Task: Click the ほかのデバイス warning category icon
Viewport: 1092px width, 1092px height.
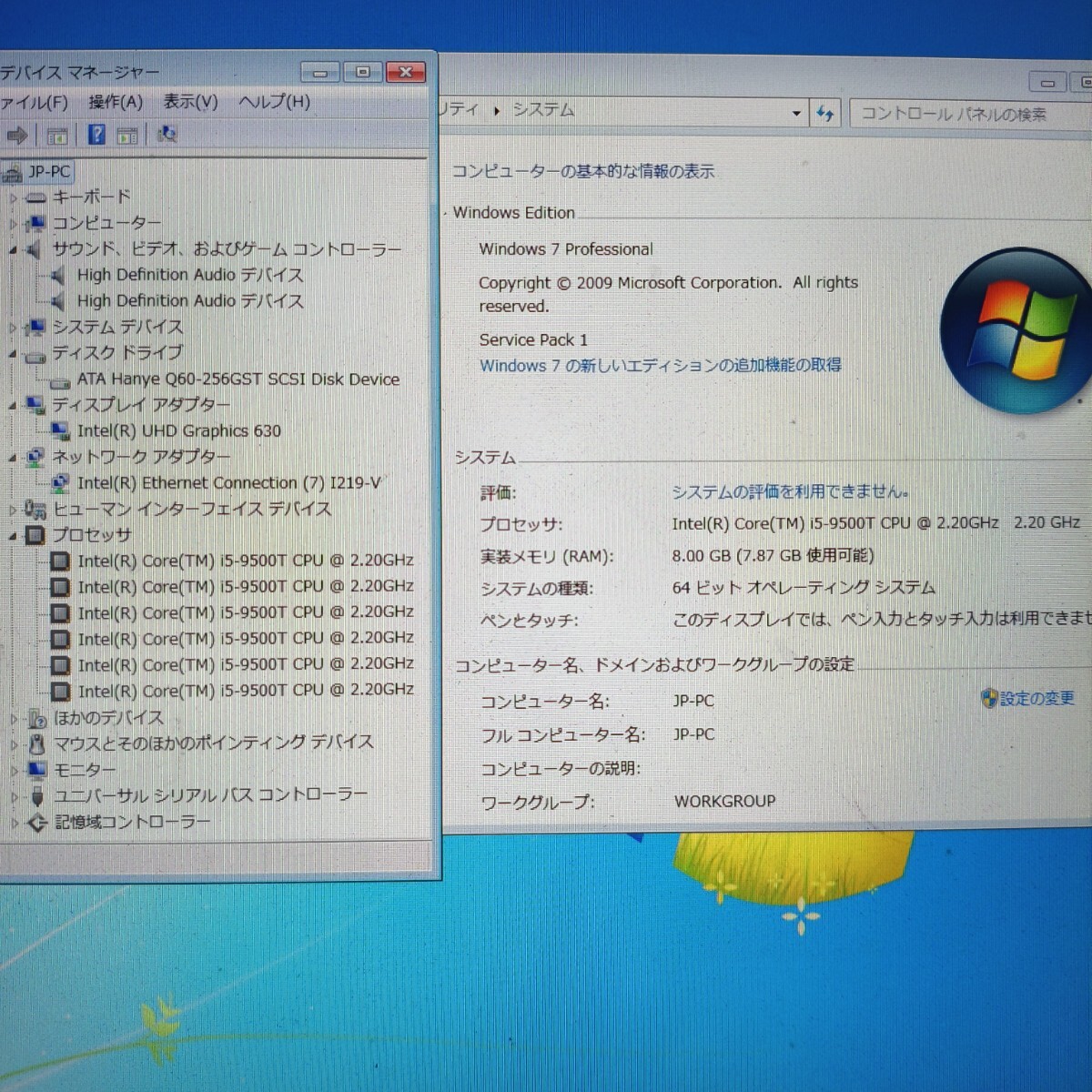Action: point(36,718)
